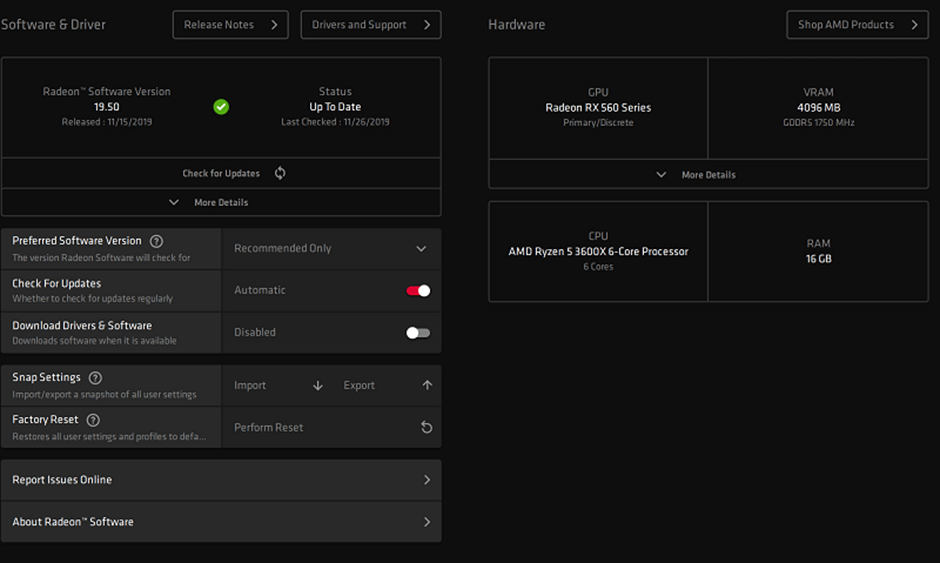
Task: Click Check for Updates text
Action: click(221, 173)
